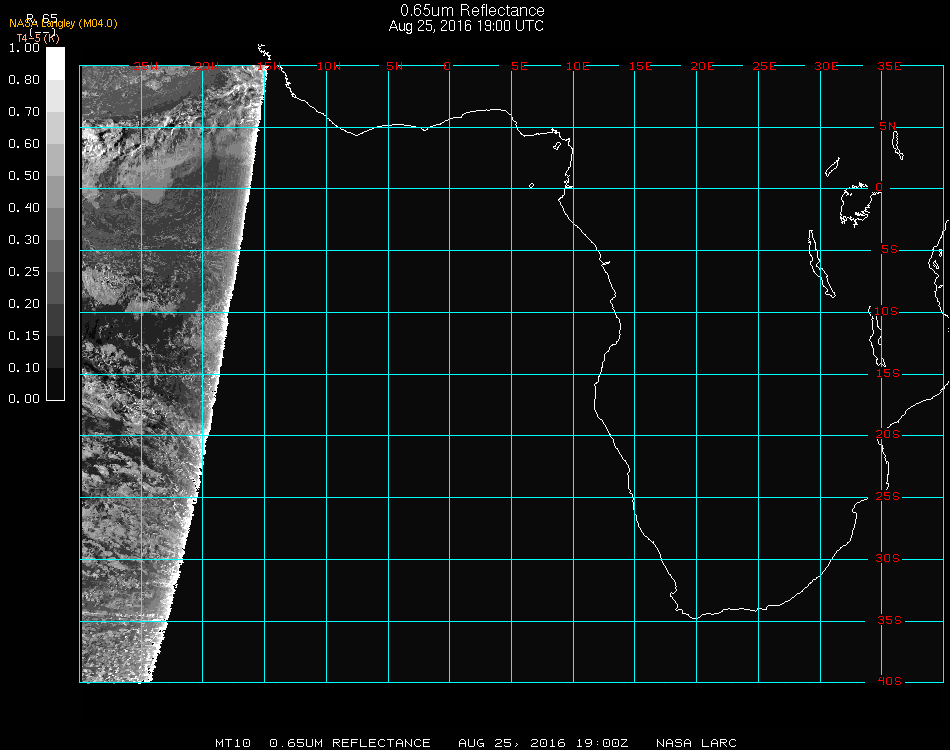Click the NASA LARC footer text
Screen dimensions: 950x750
696,743
